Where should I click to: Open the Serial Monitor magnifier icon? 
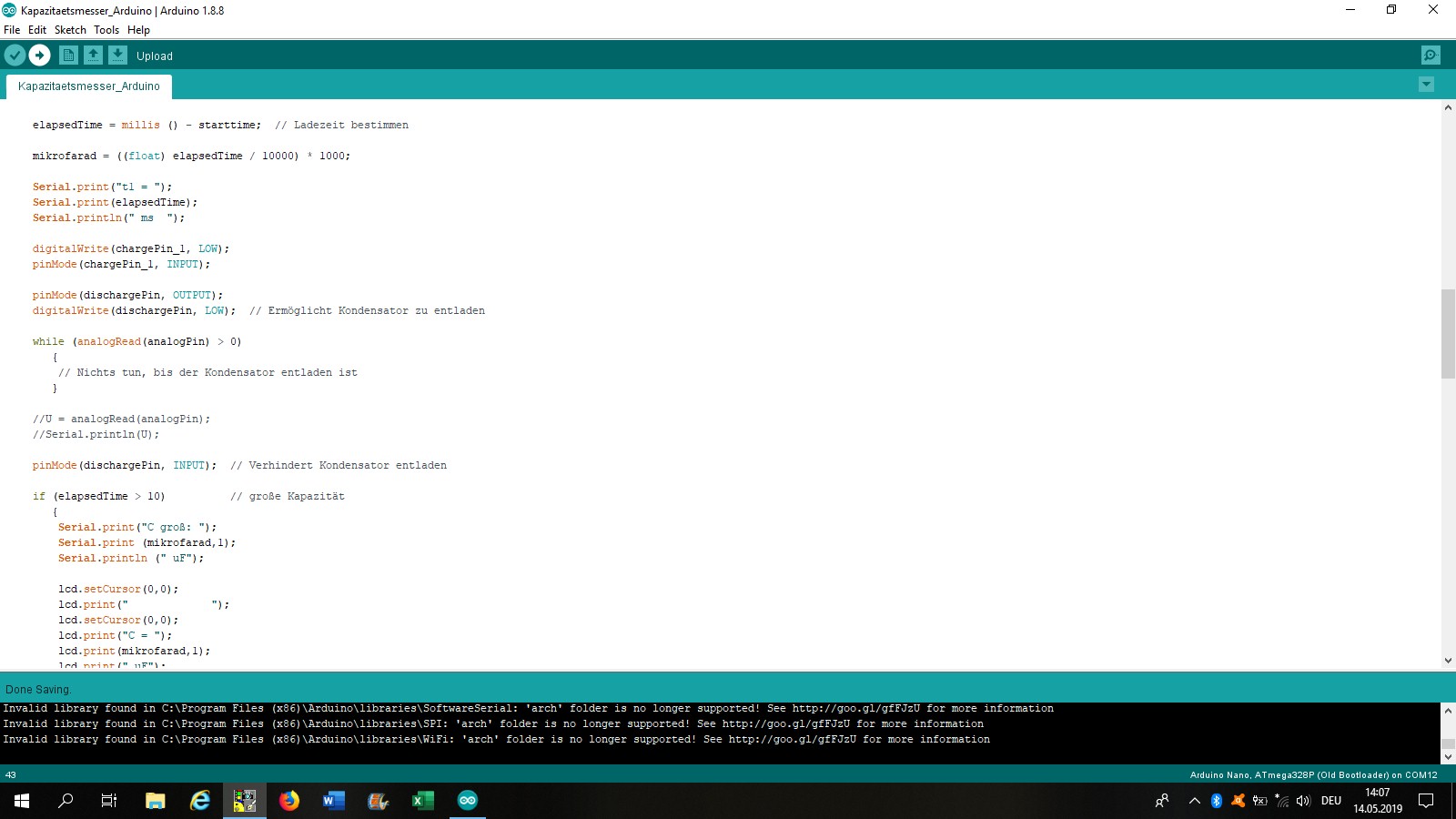1431,56
